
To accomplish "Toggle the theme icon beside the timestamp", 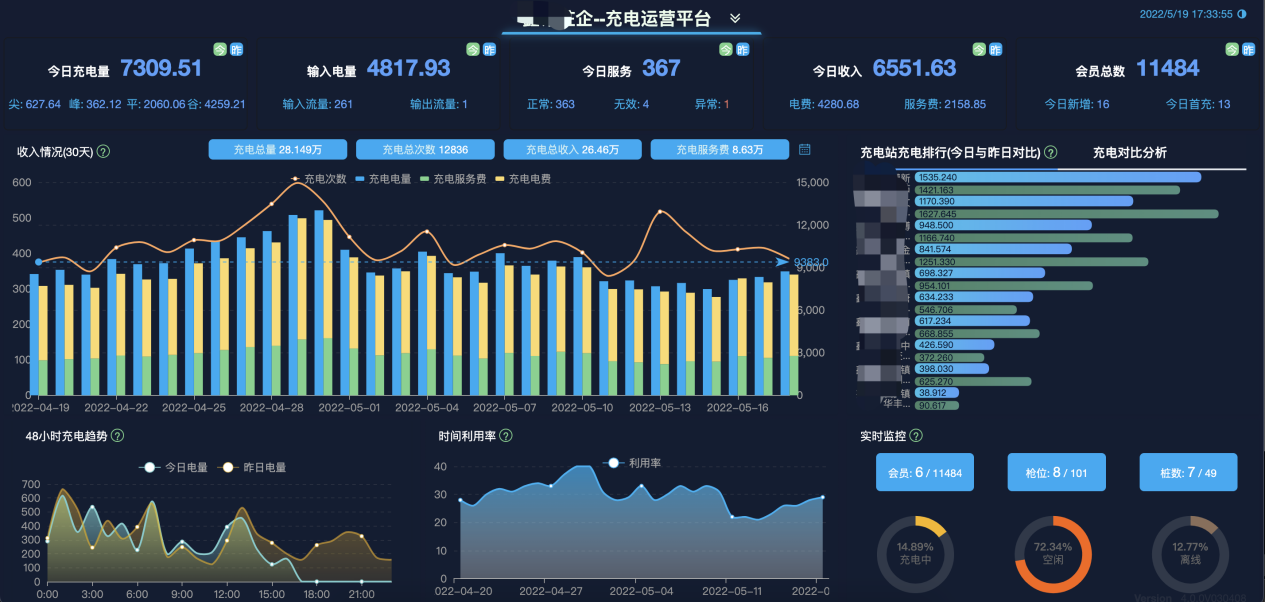I will coord(1242,15).
